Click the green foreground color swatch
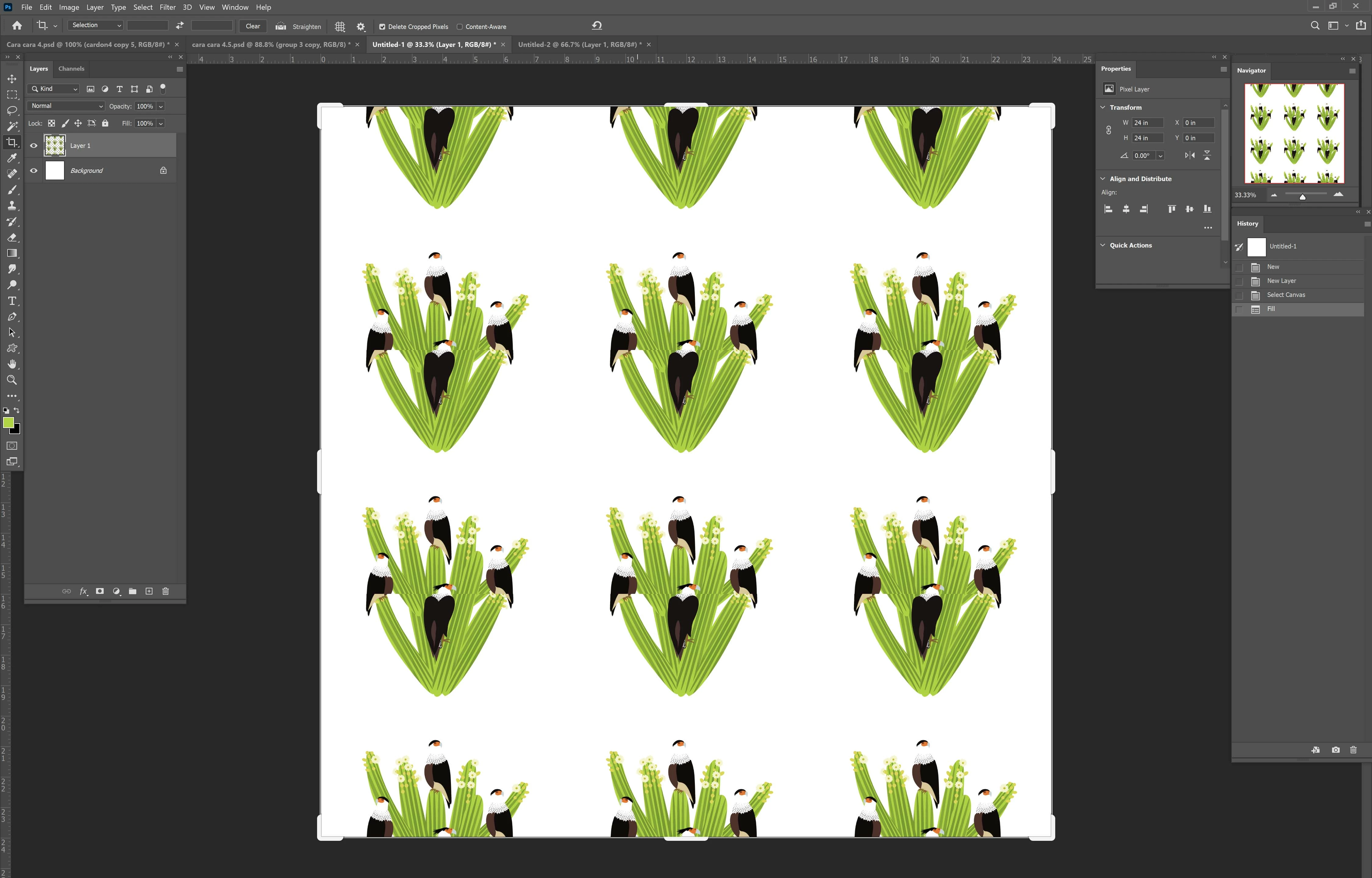The width and height of the screenshot is (1372, 878). point(9,423)
